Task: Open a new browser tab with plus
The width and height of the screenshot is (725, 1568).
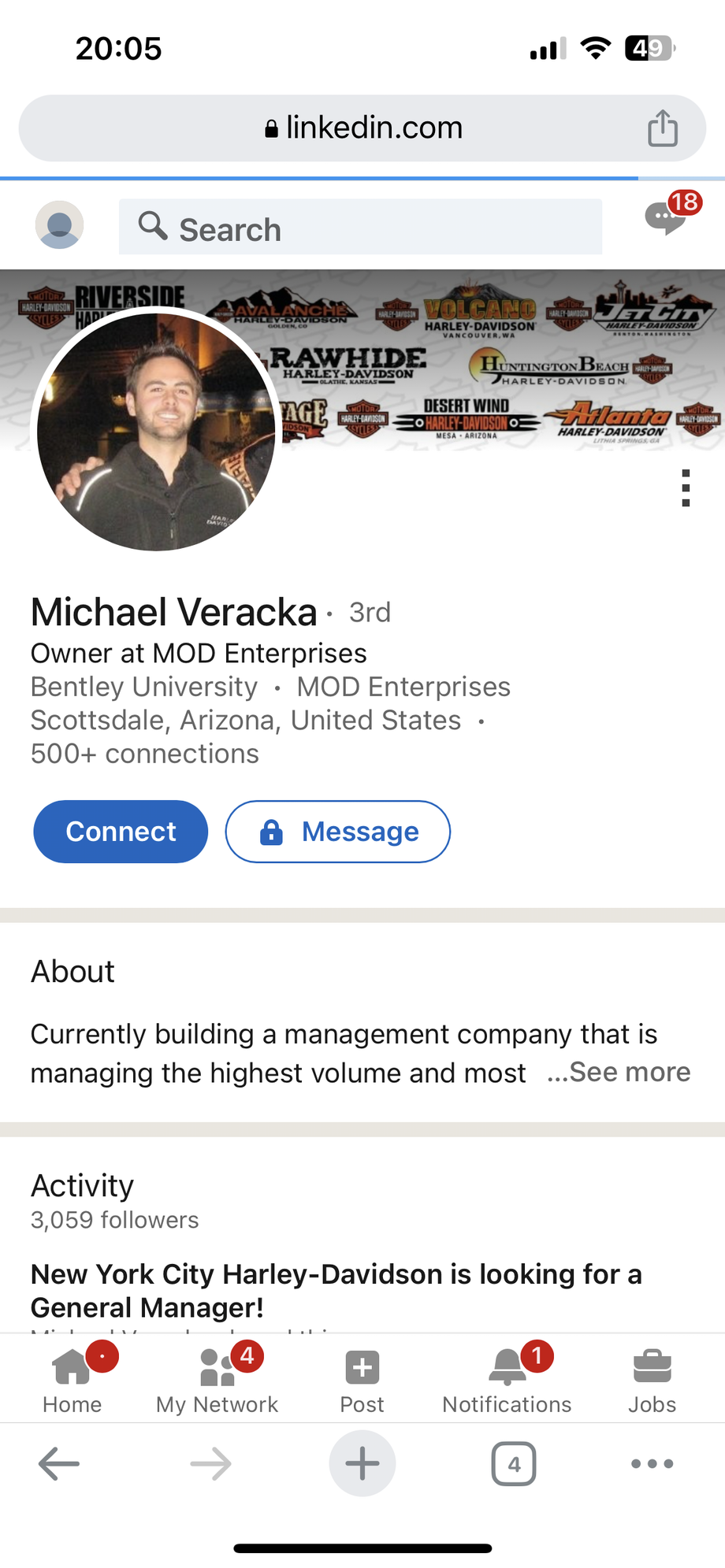Action: (x=362, y=1464)
